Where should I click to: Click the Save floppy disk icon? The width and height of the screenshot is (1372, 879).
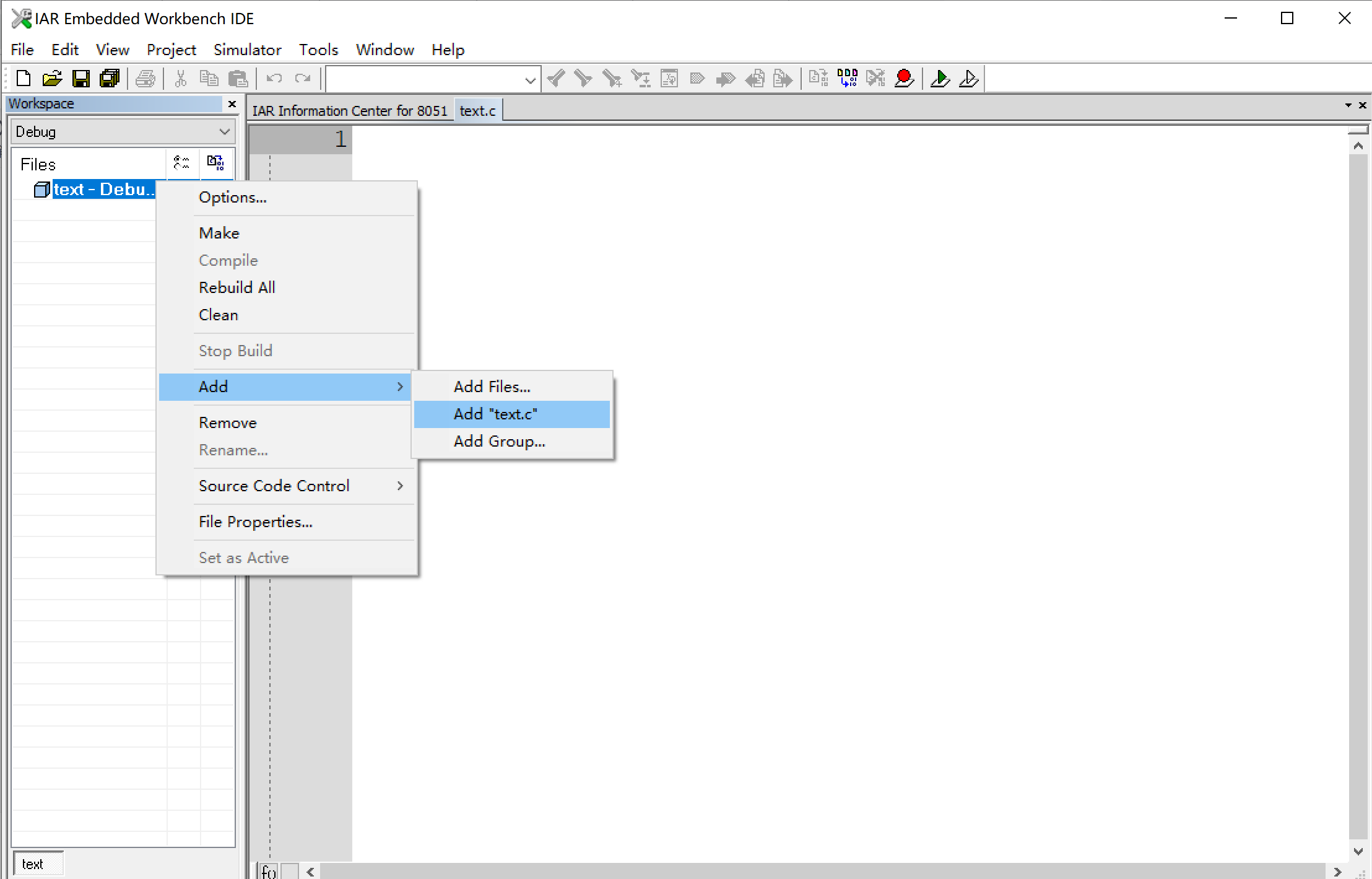pyautogui.click(x=81, y=79)
